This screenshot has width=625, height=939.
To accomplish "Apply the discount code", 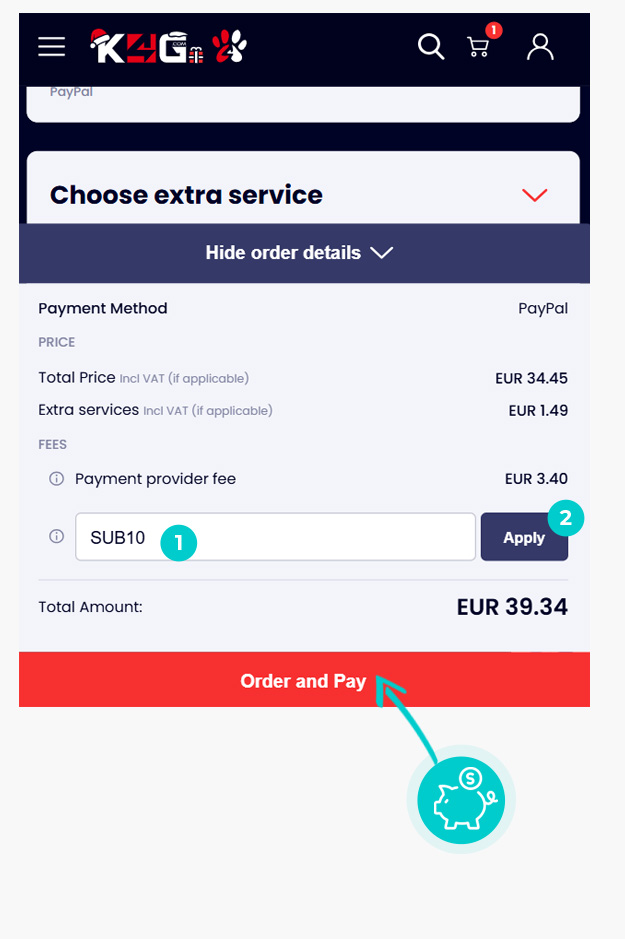I will [x=524, y=537].
